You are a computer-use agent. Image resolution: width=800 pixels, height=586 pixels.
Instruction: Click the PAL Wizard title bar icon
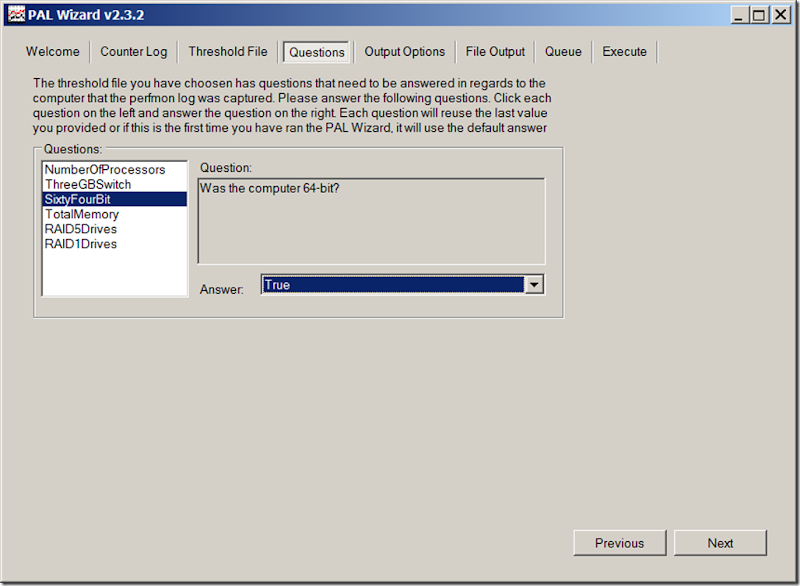(x=16, y=15)
